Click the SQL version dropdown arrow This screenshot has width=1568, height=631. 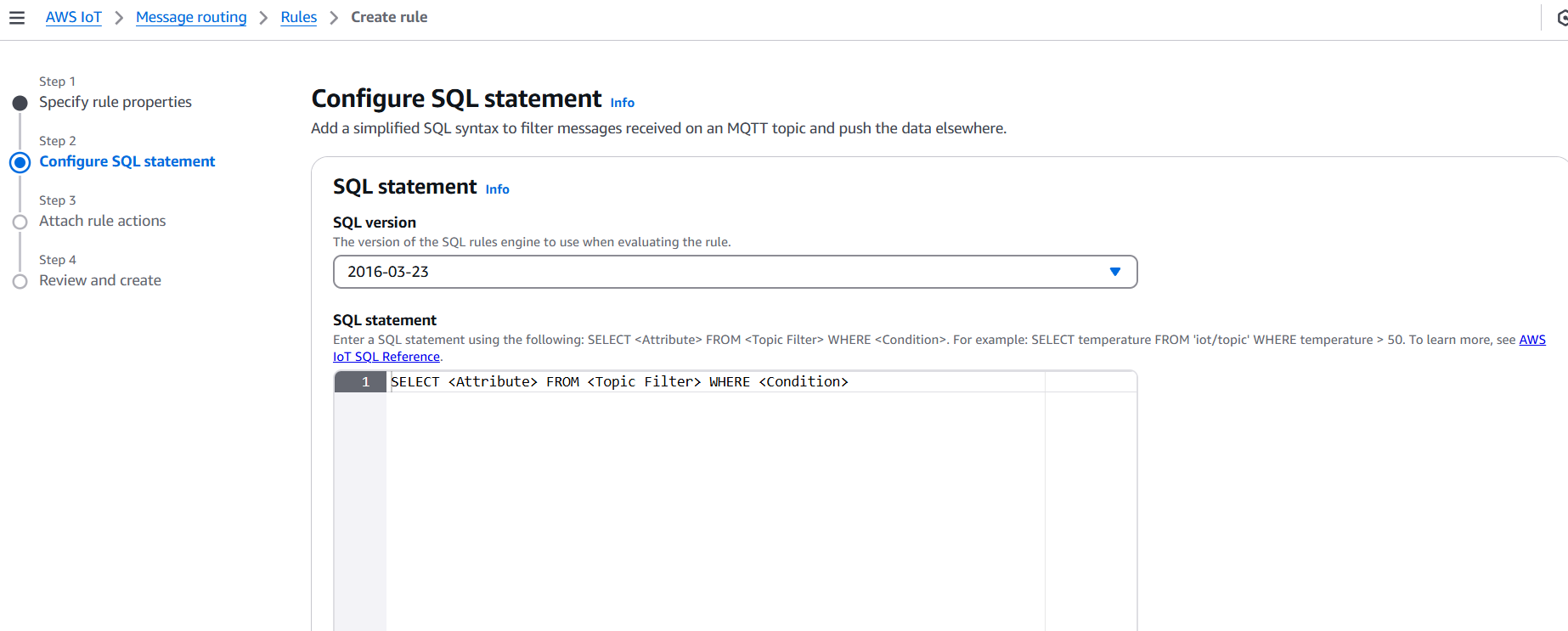[1115, 272]
